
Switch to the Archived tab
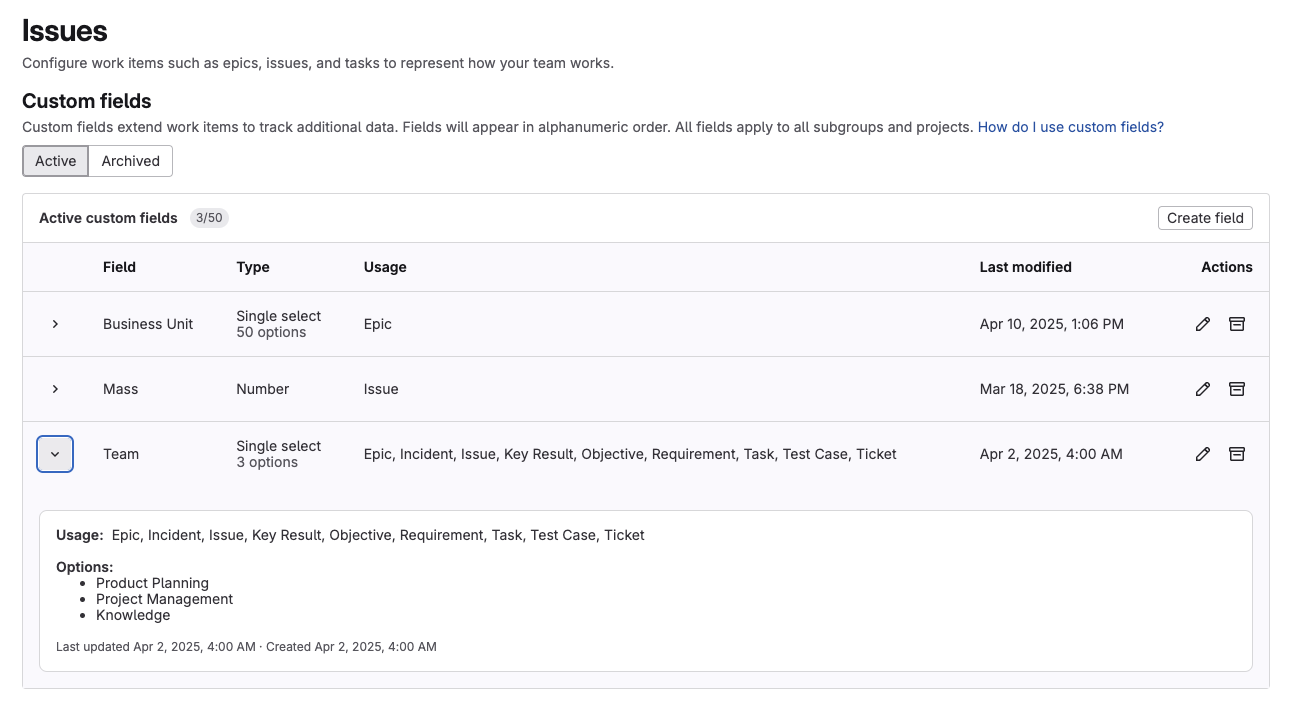[130, 161]
